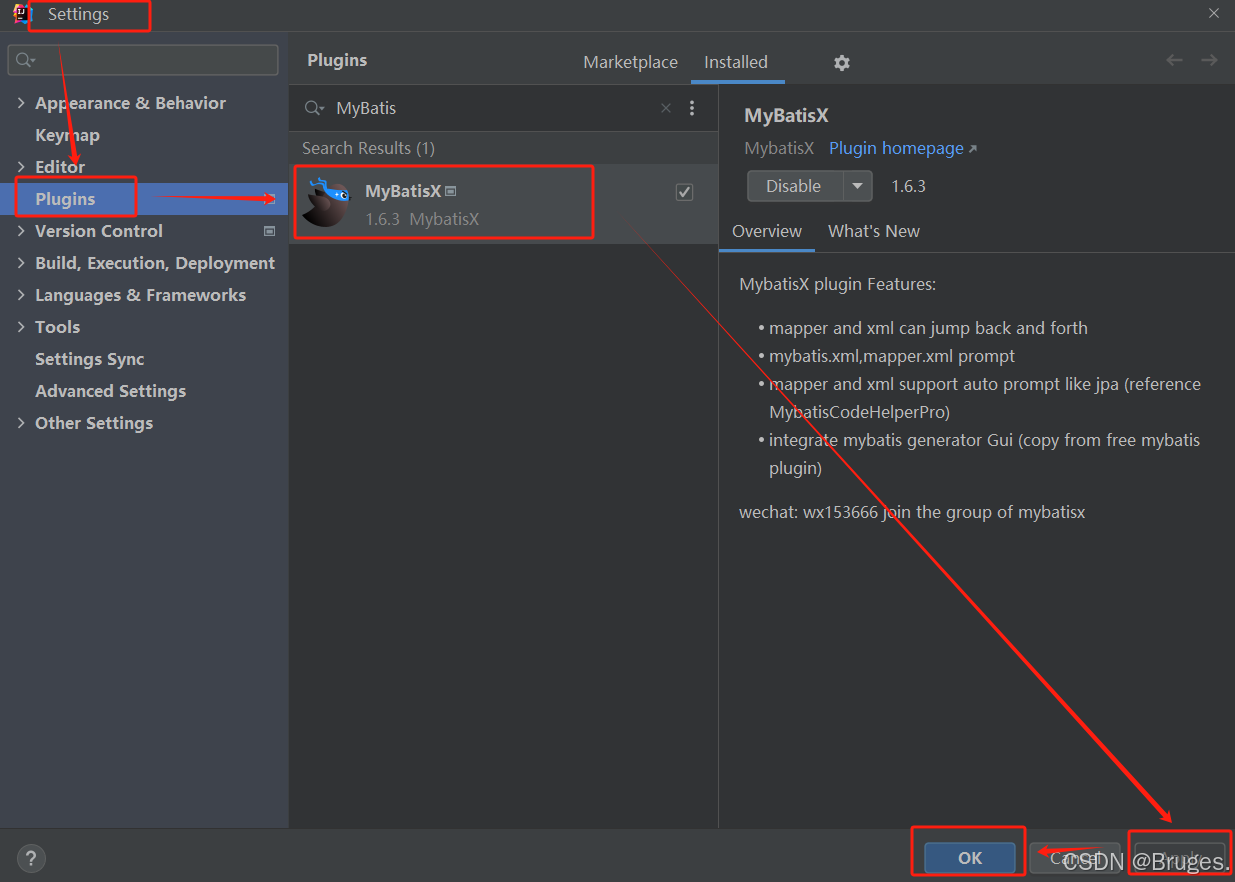The width and height of the screenshot is (1235, 882).
Task: Click the MybatisX vendor name in details
Action: tap(779, 148)
